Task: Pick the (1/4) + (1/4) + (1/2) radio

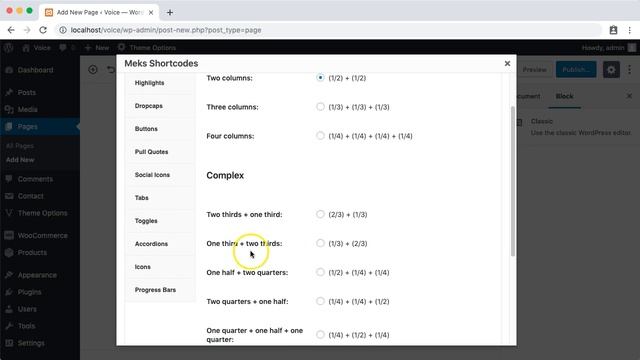Action: click(320, 301)
